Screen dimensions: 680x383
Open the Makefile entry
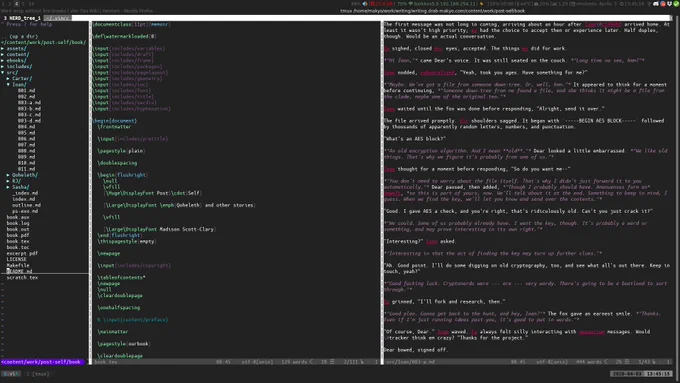pyautogui.click(x=18, y=265)
